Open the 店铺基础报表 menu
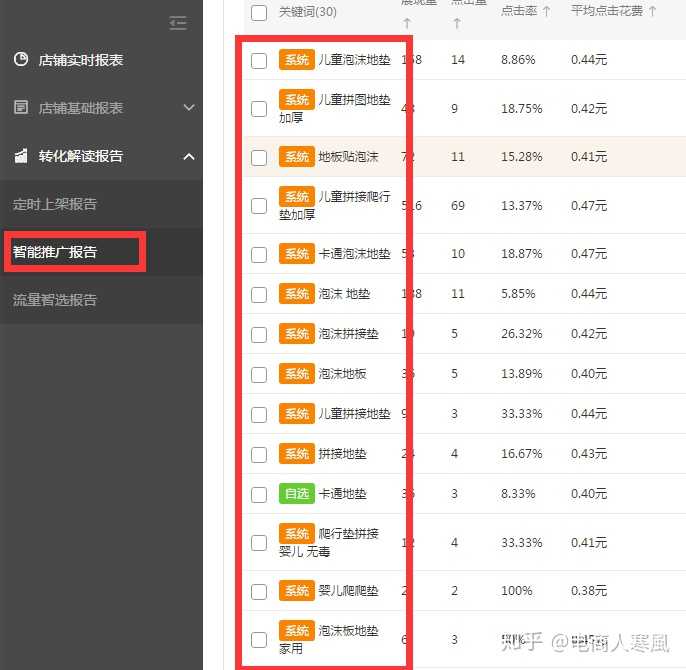686x670 pixels. pos(81,108)
